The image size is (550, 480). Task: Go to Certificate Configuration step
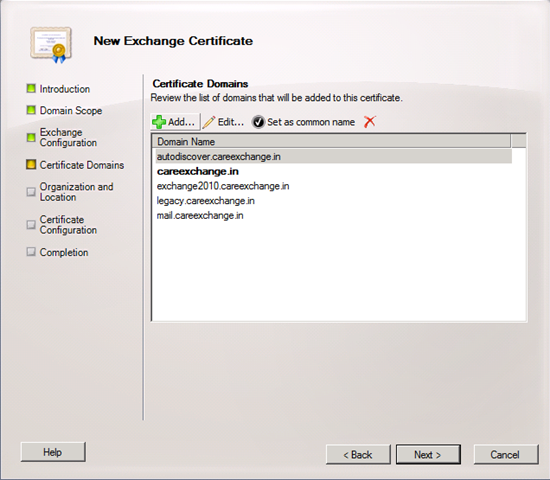pos(68,225)
